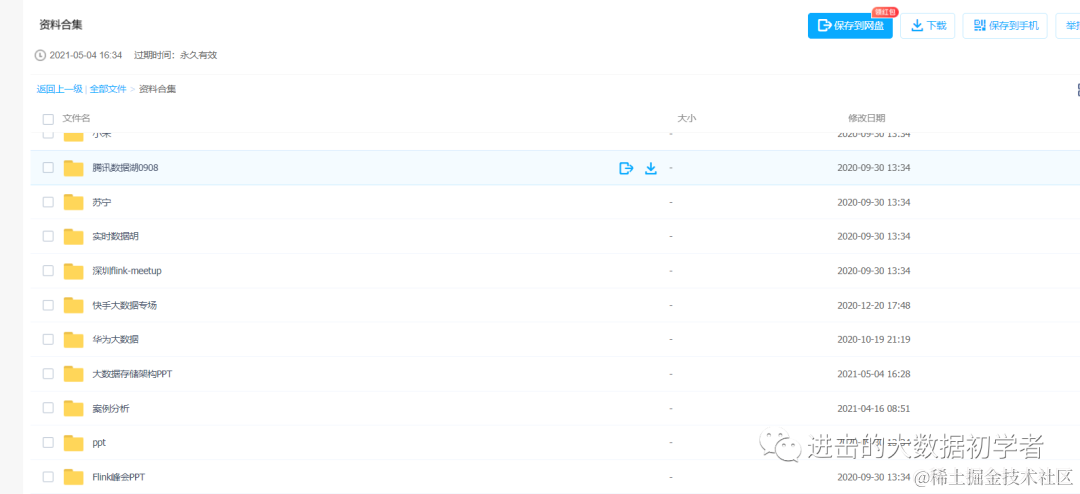Click the 下载 button
Screen dimensions: 1080x494
pos(928,25)
